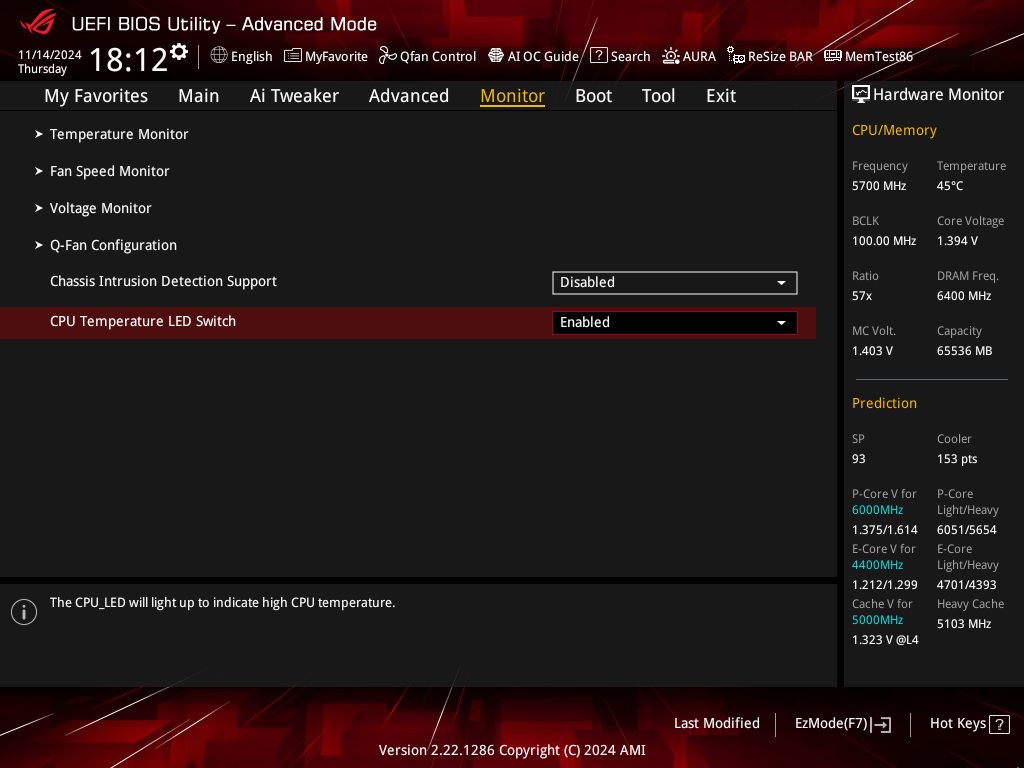Expand the Temperature Monitor section
The width and height of the screenshot is (1024, 768).
[x=118, y=134]
